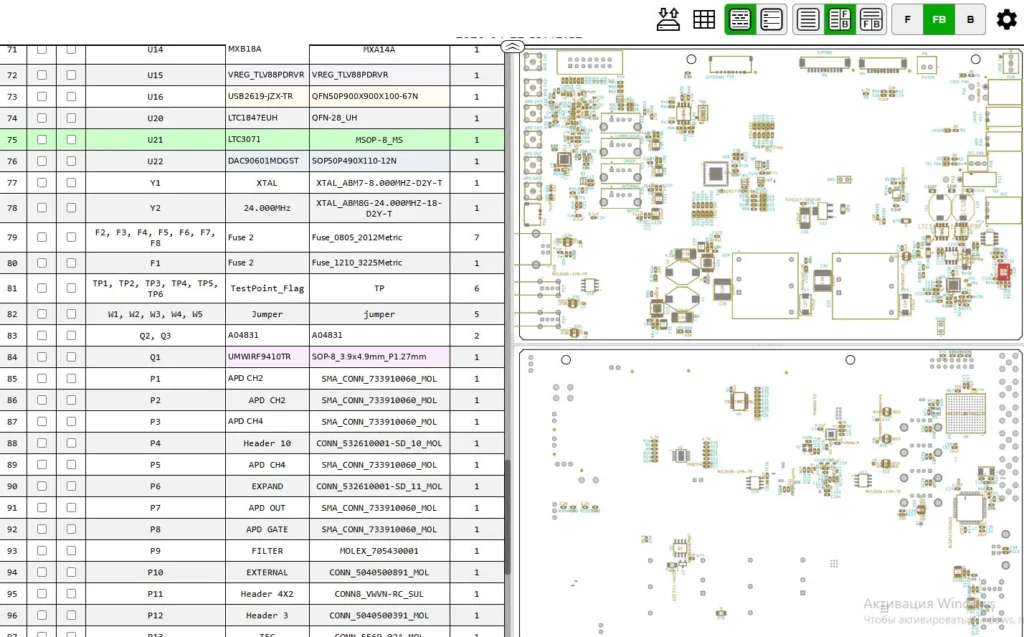Tick the second checkbox in U21 row
This screenshot has width=1024, height=637.
71,140
